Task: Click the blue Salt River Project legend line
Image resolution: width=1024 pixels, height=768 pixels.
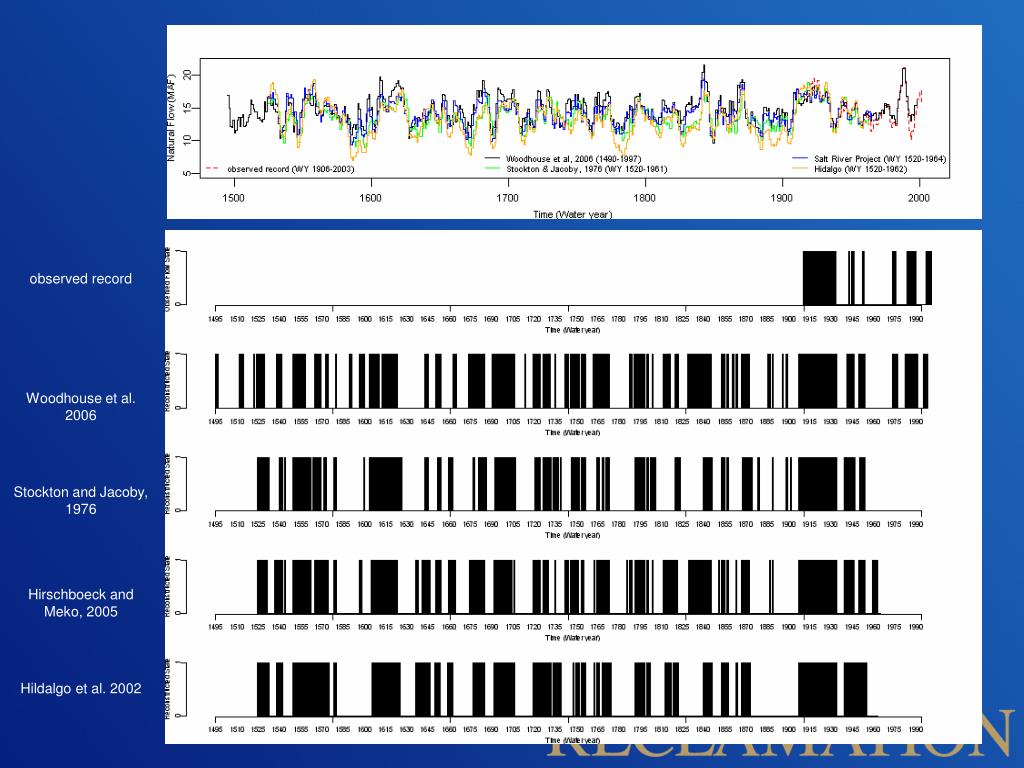Action: pyautogui.click(x=800, y=159)
